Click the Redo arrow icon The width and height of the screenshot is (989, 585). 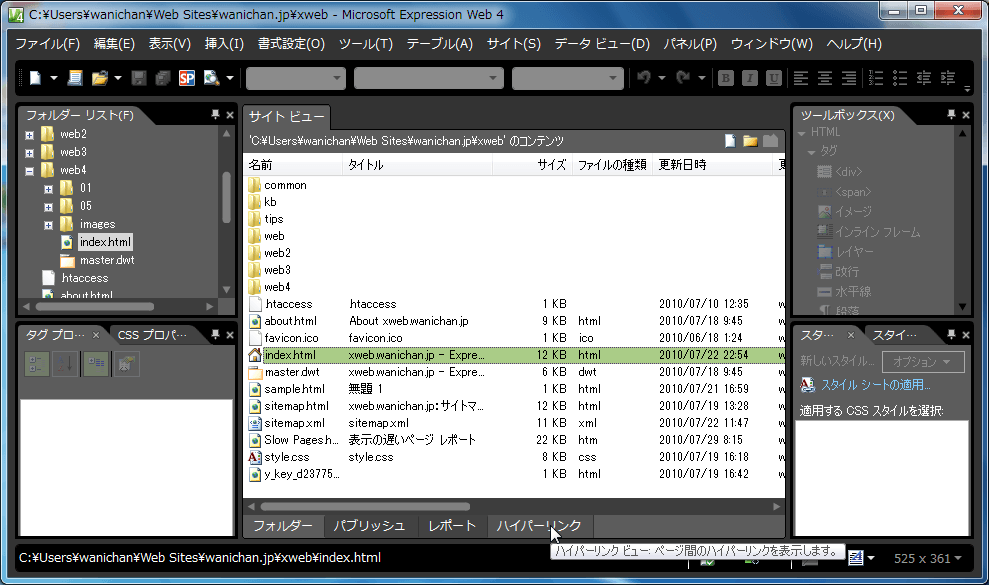coord(683,78)
